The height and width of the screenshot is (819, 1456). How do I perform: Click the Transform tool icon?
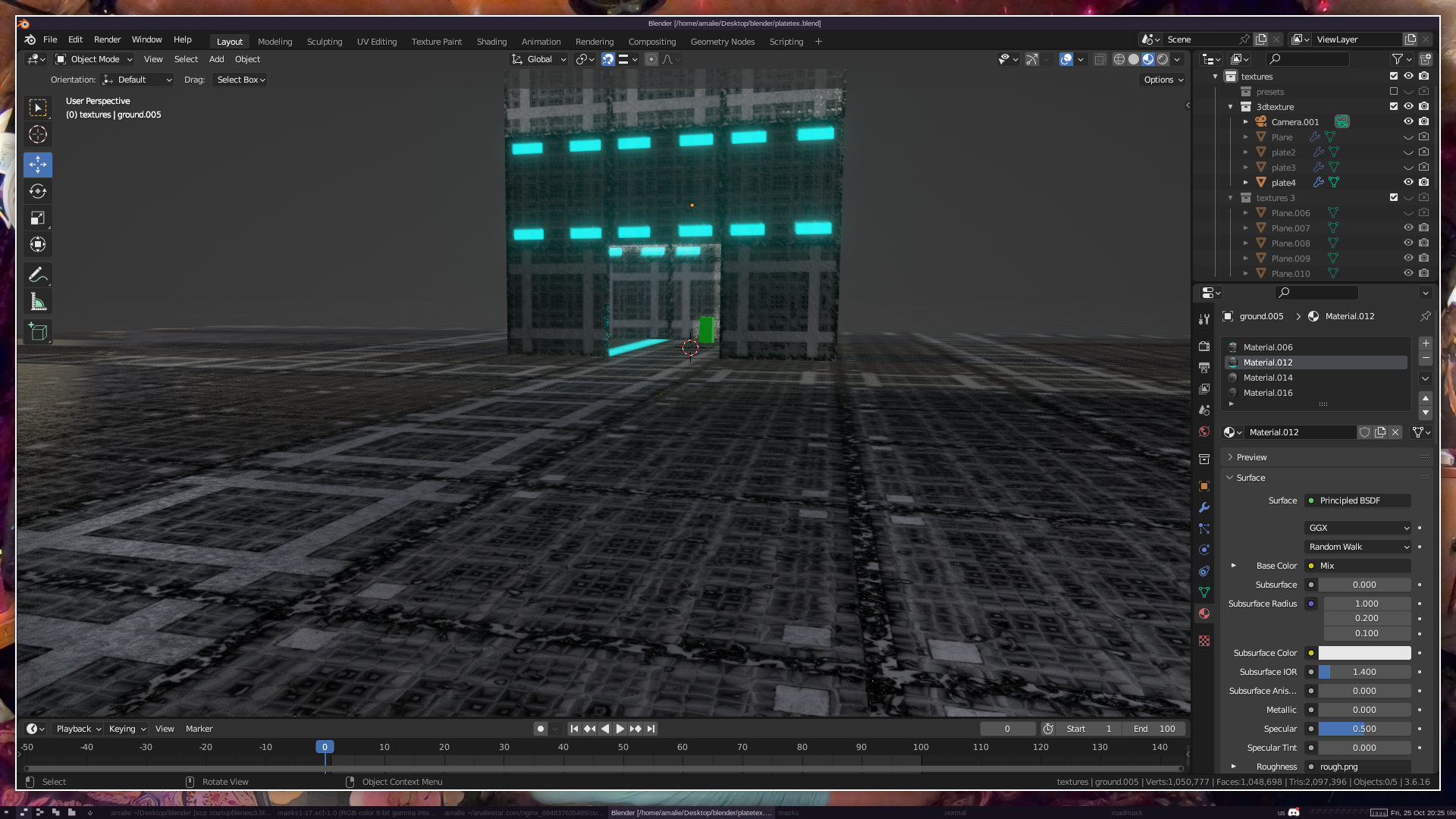click(38, 245)
